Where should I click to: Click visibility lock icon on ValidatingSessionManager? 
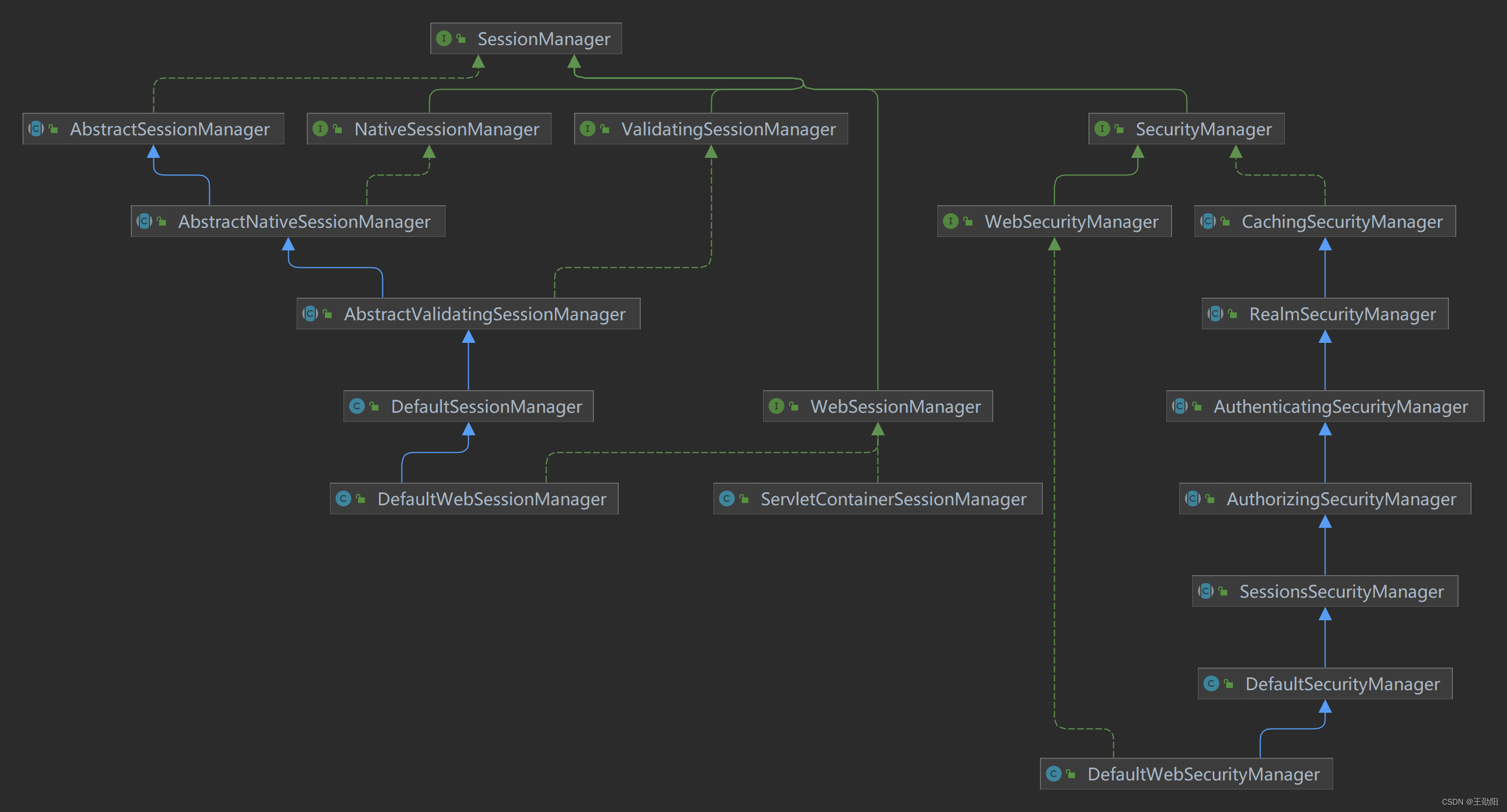pyautogui.click(x=605, y=129)
